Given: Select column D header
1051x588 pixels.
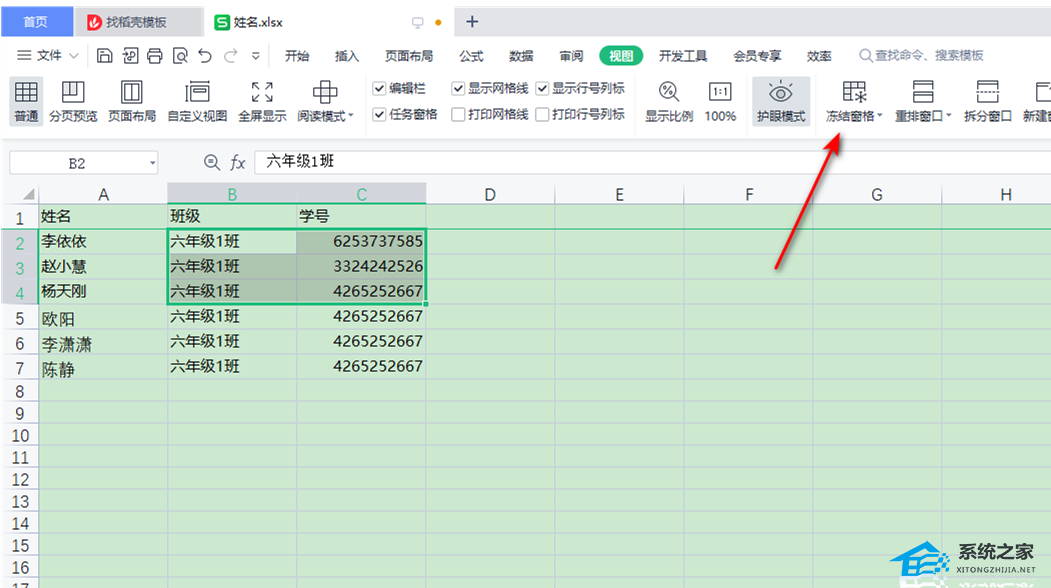Looking at the screenshot, I should [490, 194].
